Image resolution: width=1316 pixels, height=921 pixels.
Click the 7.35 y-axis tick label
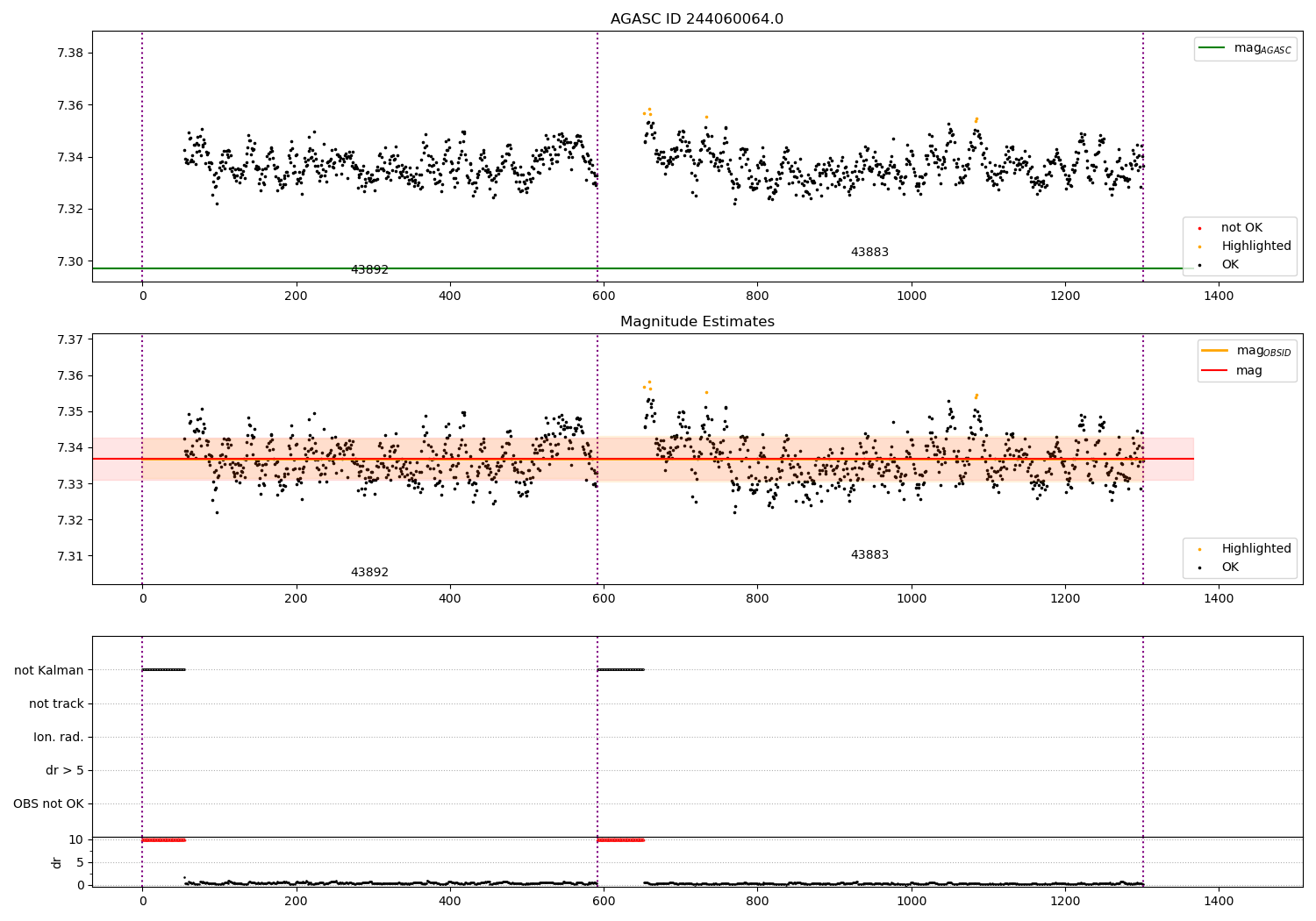click(68, 412)
